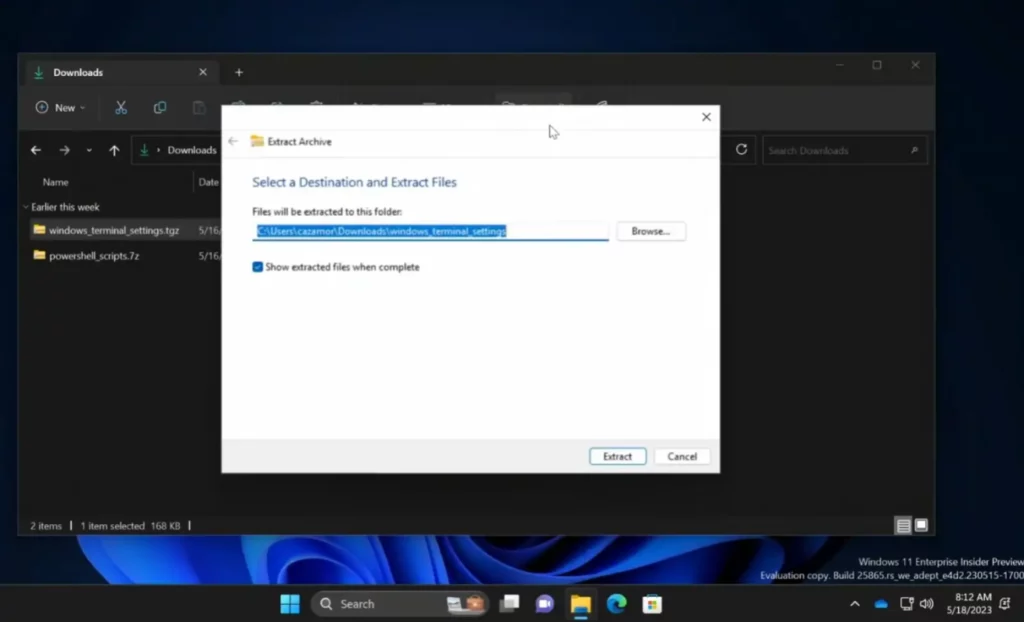
Task: Click the Copy icon in the toolbar
Action: pyautogui.click(x=160, y=107)
